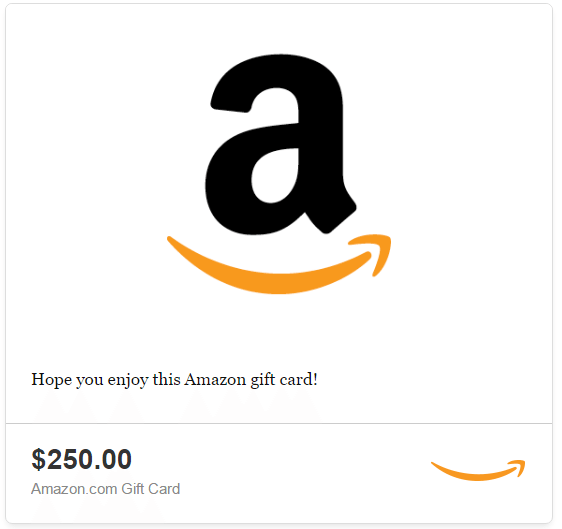Click the dollar sign in the amount
562x529 pixels.
(39, 459)
